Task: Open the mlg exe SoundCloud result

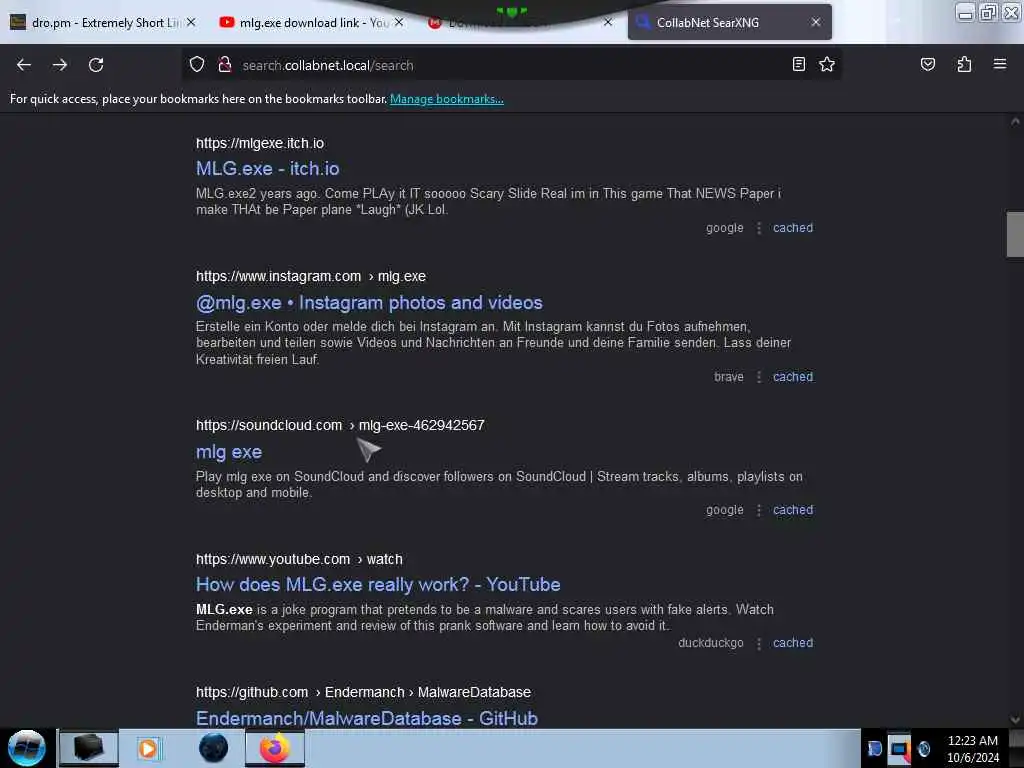Action: pos(229,451)
